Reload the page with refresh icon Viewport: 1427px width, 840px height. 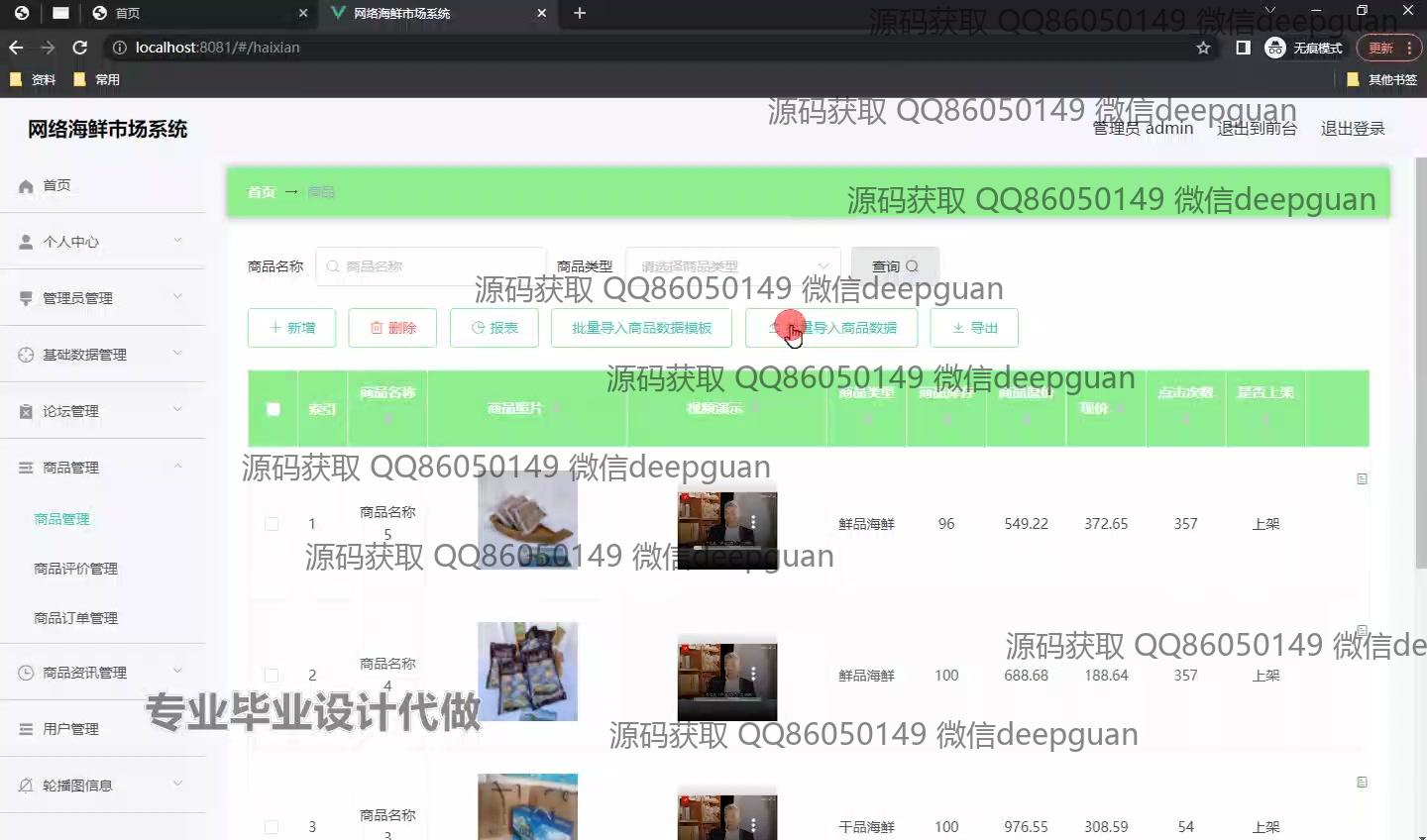80,48
